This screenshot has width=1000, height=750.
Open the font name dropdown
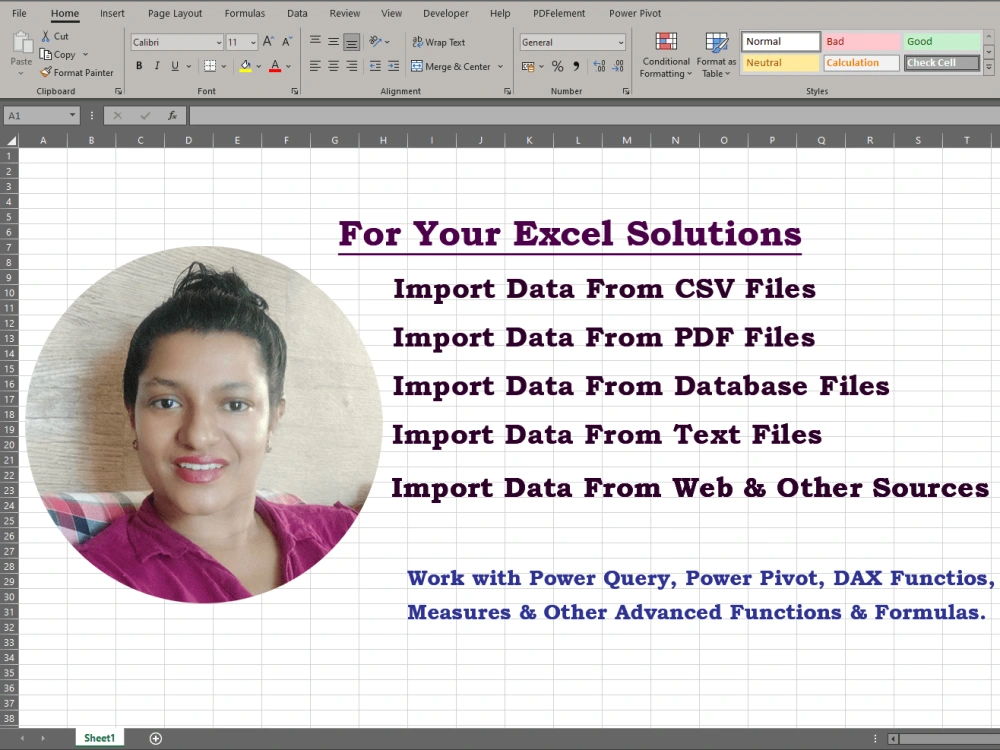coord(219,42)
